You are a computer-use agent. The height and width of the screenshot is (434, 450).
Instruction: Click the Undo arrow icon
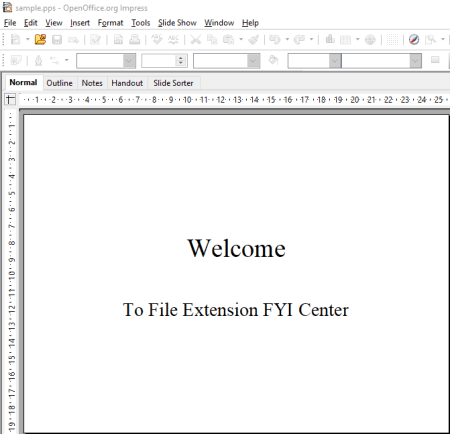[x=275, y=40]
